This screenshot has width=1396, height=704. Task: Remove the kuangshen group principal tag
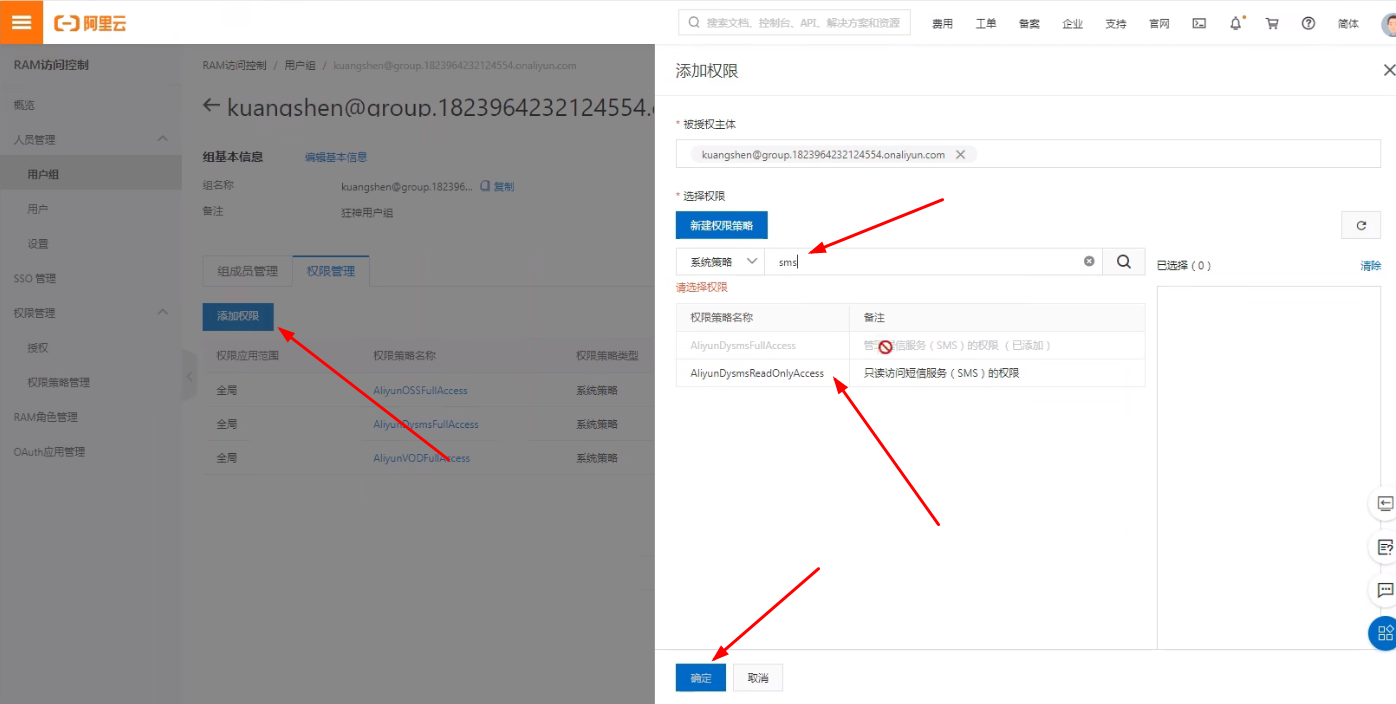pos(960,155)
